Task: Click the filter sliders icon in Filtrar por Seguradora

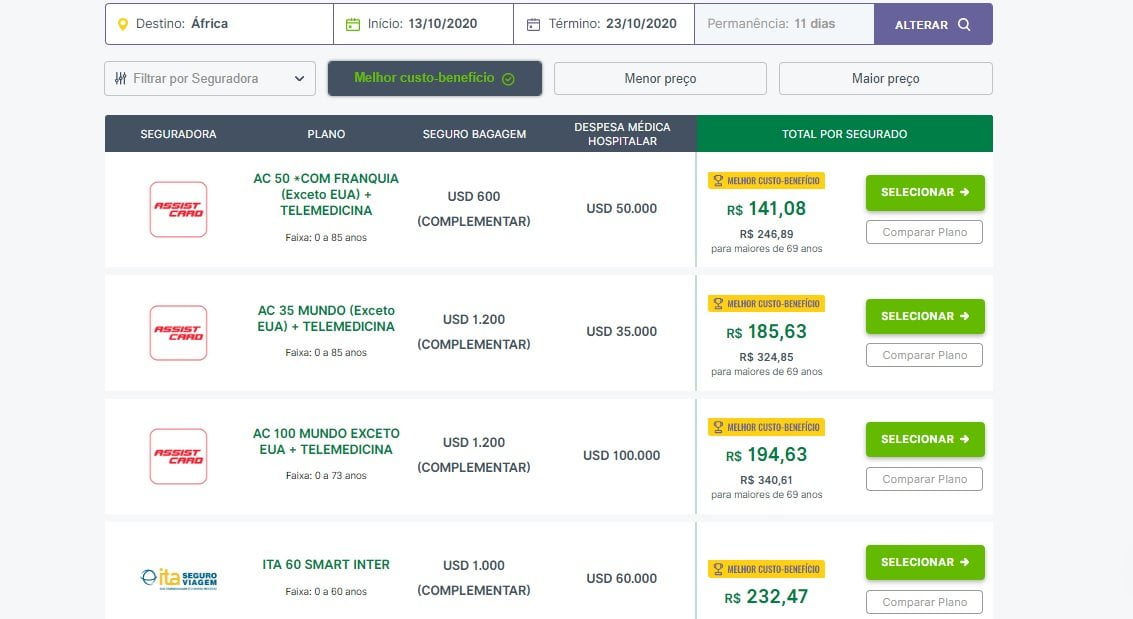Action: pyautogui.click(x=121, y=78)
